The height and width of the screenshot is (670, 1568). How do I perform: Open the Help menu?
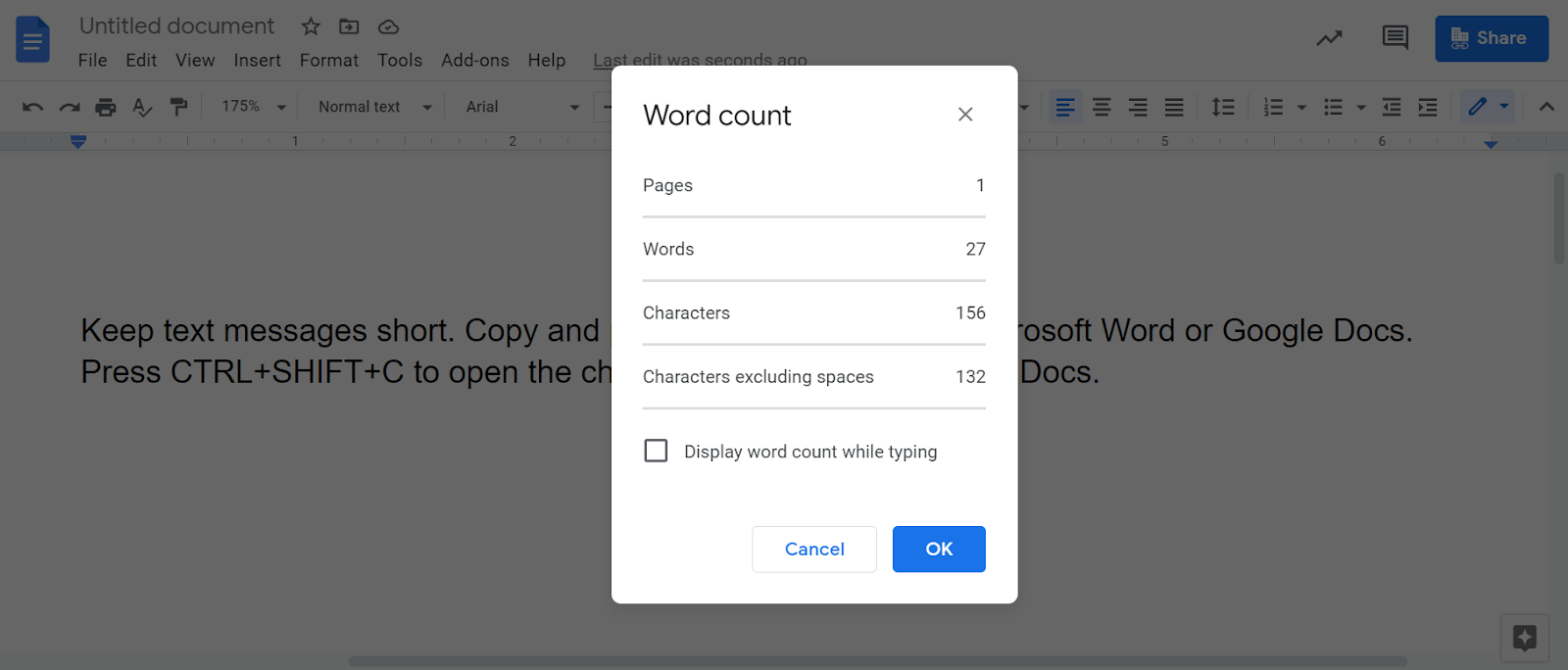[x=547, y=61]
